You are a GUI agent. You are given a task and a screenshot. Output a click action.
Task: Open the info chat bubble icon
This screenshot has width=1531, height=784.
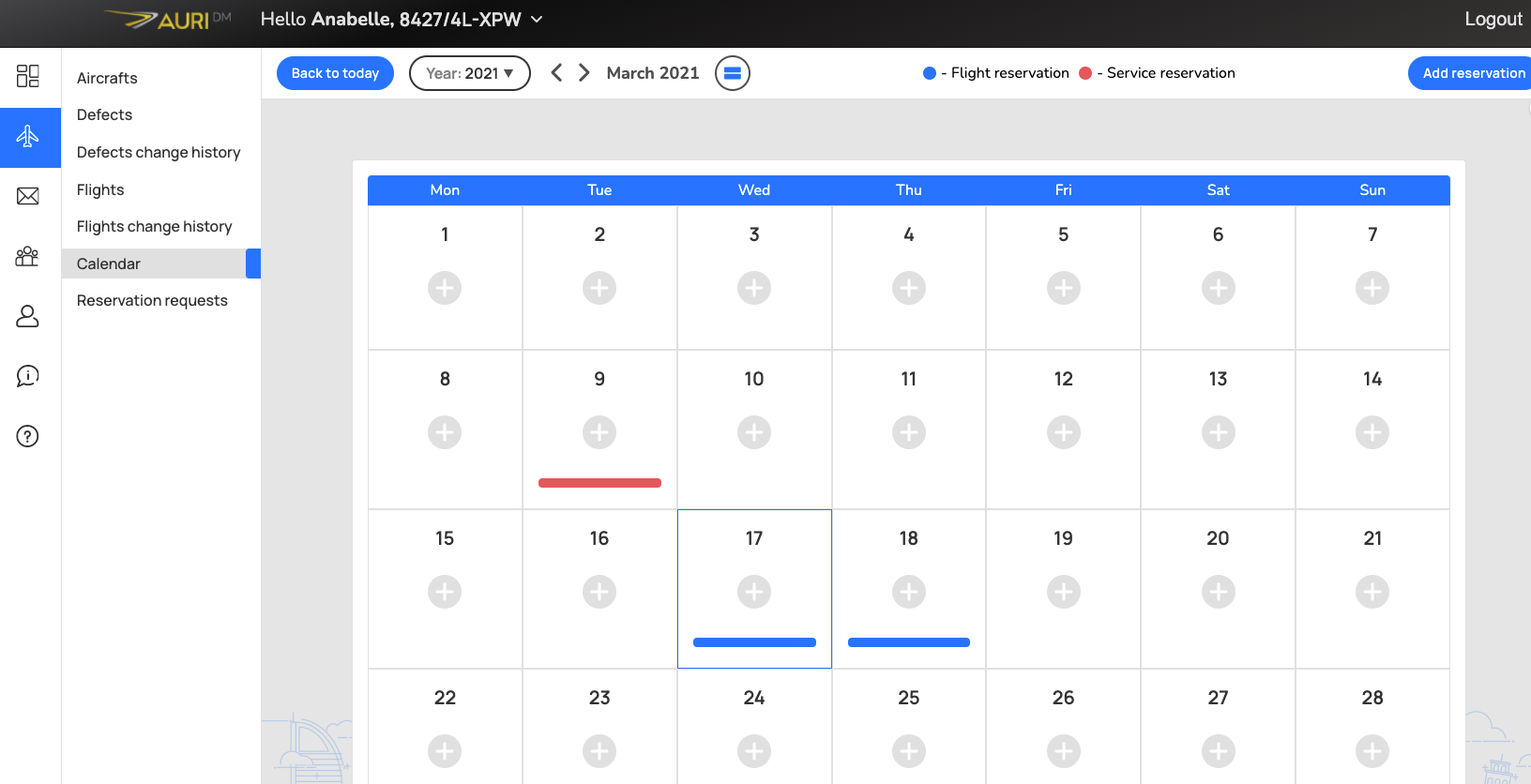click(x=28, y=376)
